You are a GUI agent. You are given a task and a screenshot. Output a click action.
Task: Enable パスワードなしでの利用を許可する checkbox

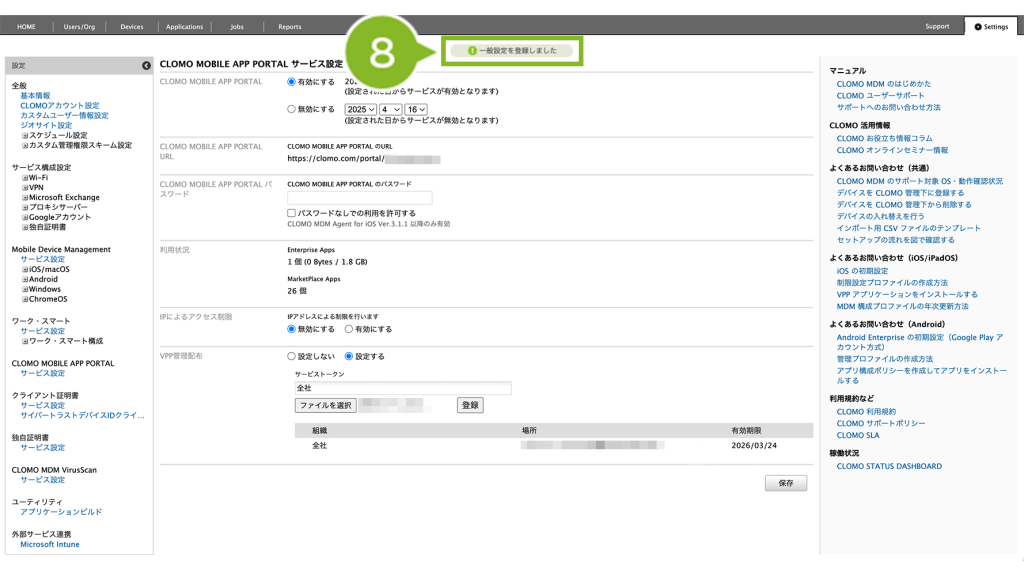pyautogui.click(x=292, y=213)
